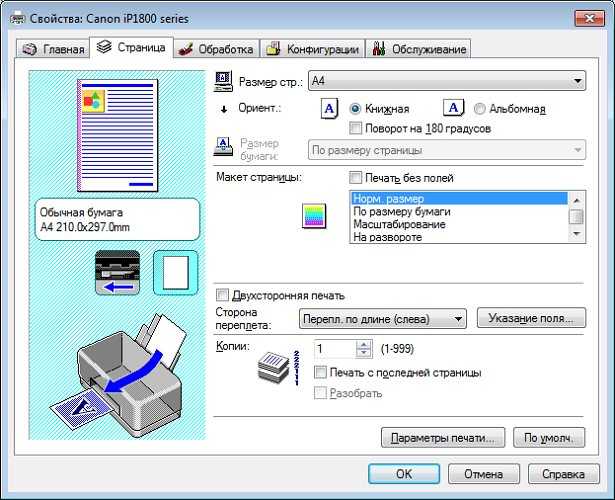Click the printer tray icon with the blue arrow
This screenshot has height=500, width=615.
pyautogui.click(x=117, y=273)
